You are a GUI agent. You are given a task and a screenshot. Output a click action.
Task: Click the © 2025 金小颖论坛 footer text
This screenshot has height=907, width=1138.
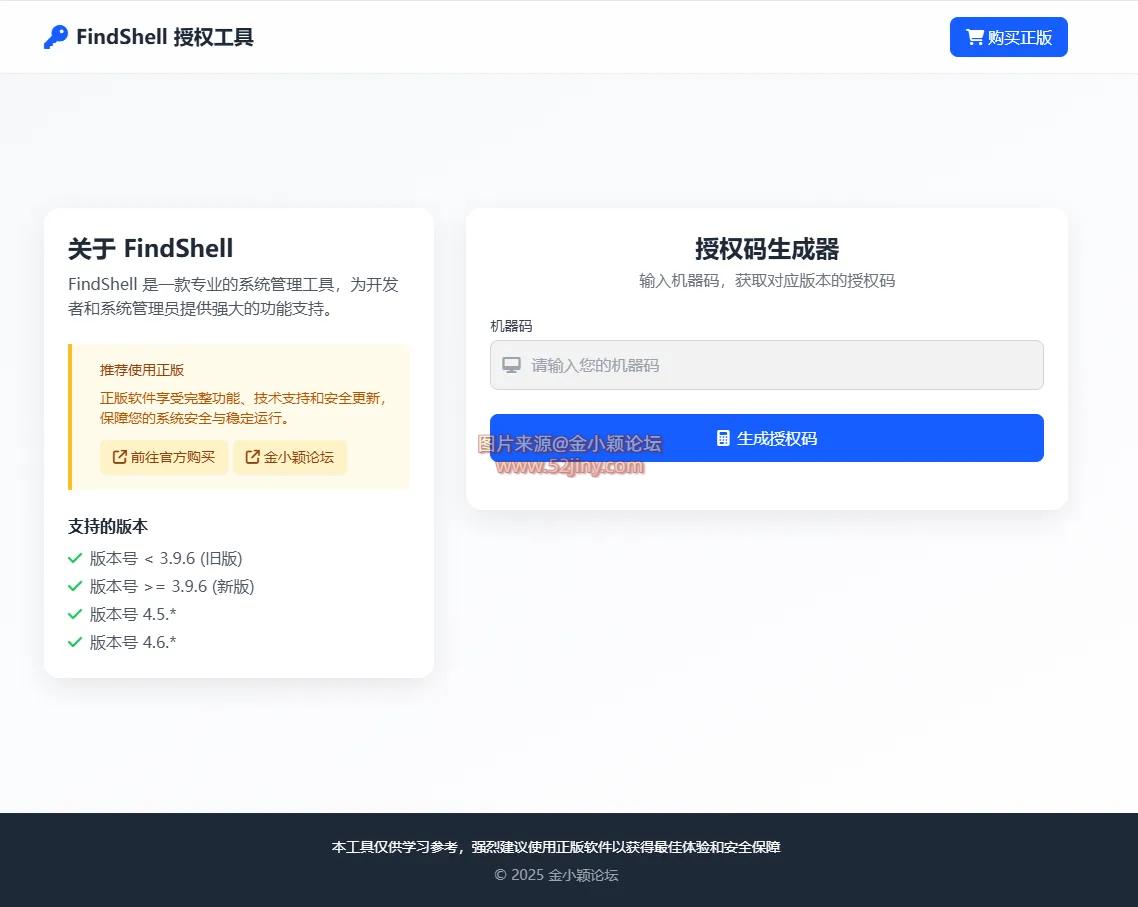[556, 875]
